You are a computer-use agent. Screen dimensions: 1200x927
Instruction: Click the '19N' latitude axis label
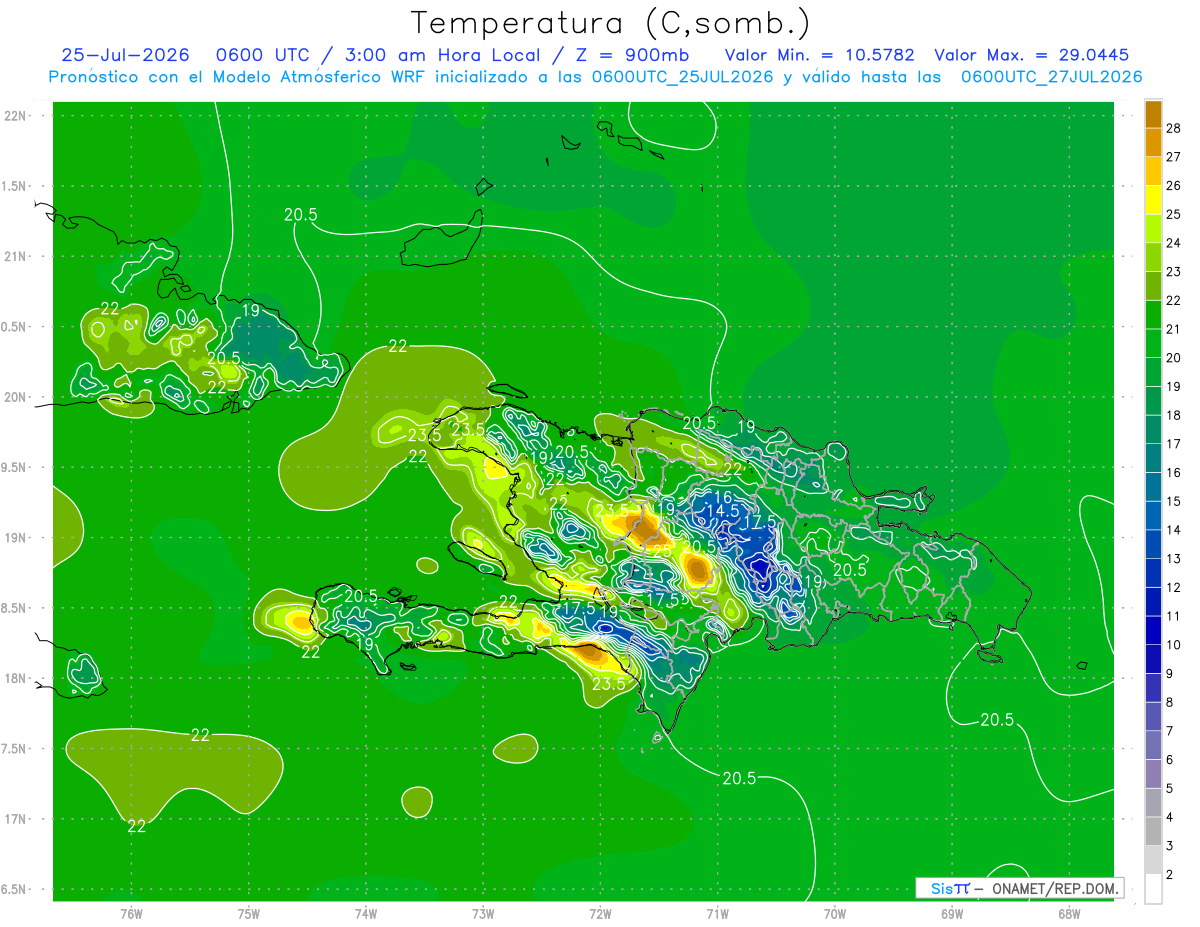click(x=17, y=538)
